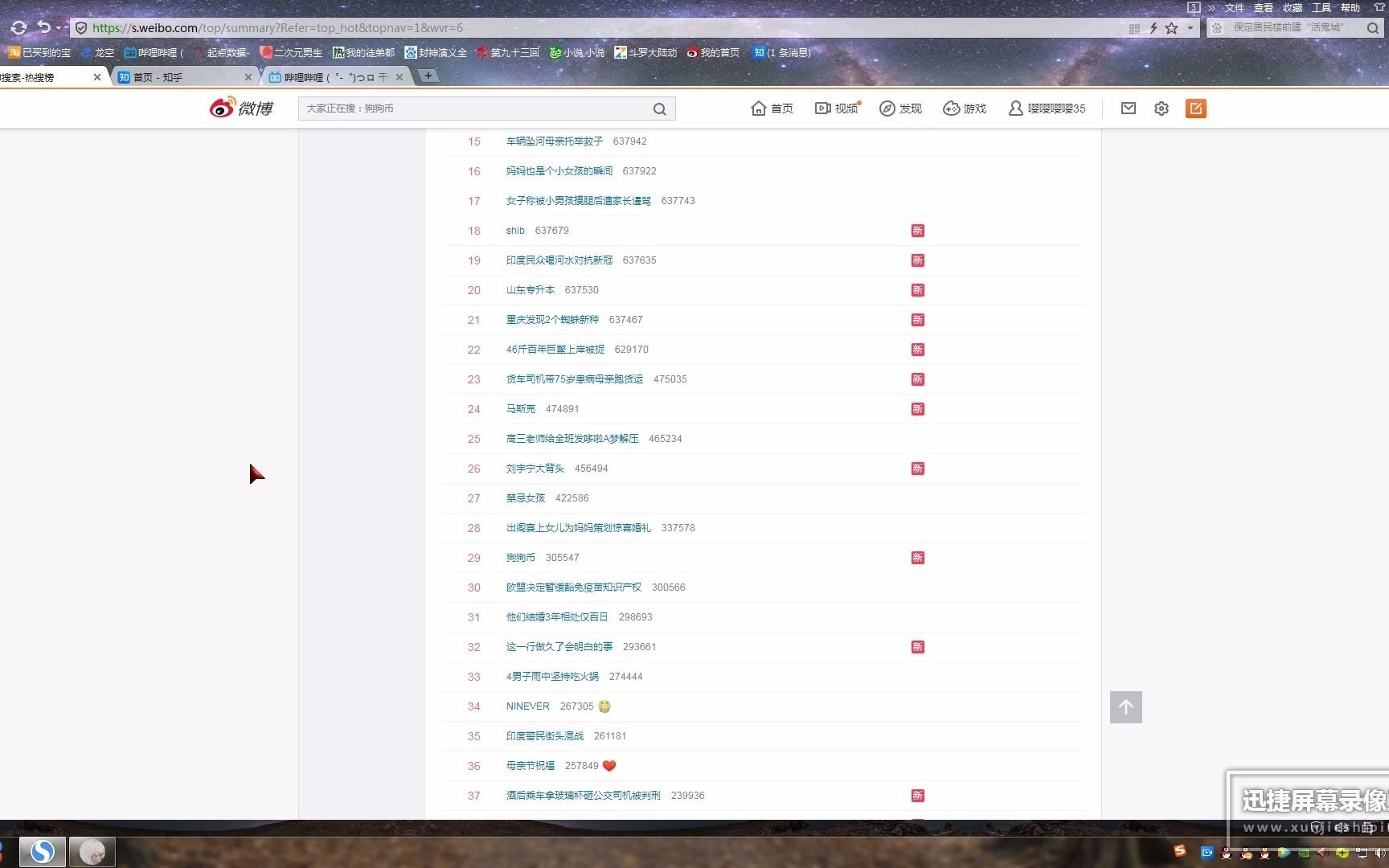
Task: Open hot search topic 山东专升本
Action: click(531, 290)
